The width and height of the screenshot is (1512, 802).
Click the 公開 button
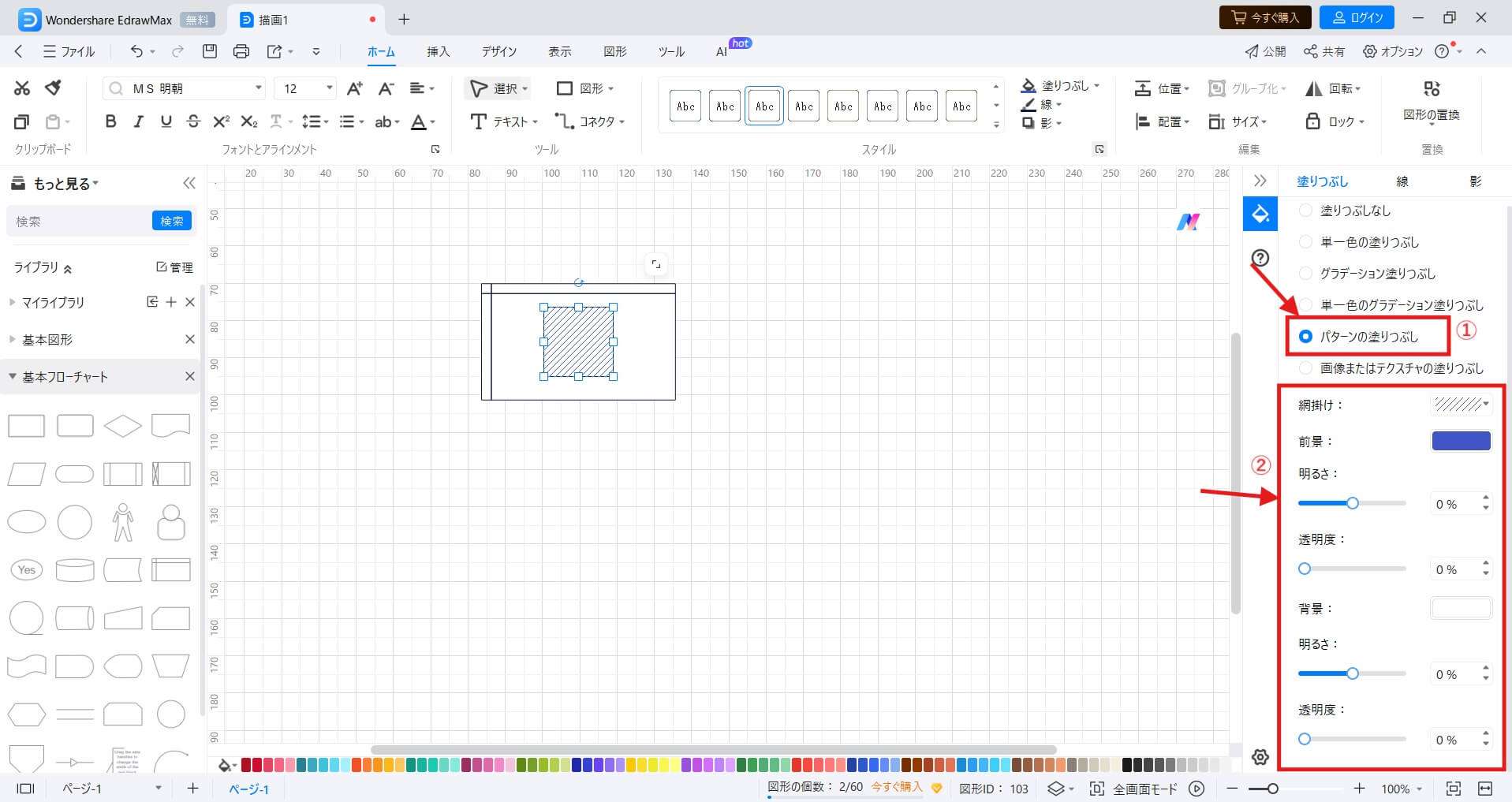[x=1265, y=51]
